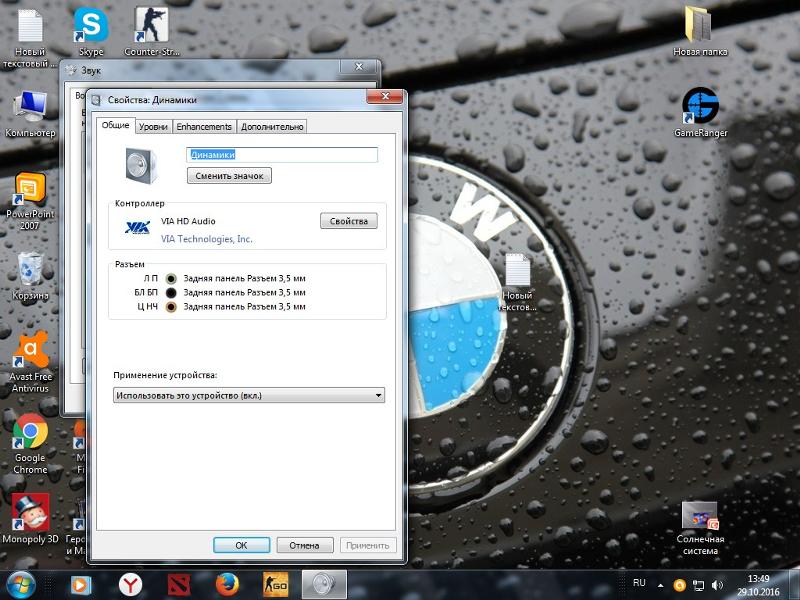Screen dimensions: 800x600
Task: Open controller Свойства button
Action: coord(348,221)
